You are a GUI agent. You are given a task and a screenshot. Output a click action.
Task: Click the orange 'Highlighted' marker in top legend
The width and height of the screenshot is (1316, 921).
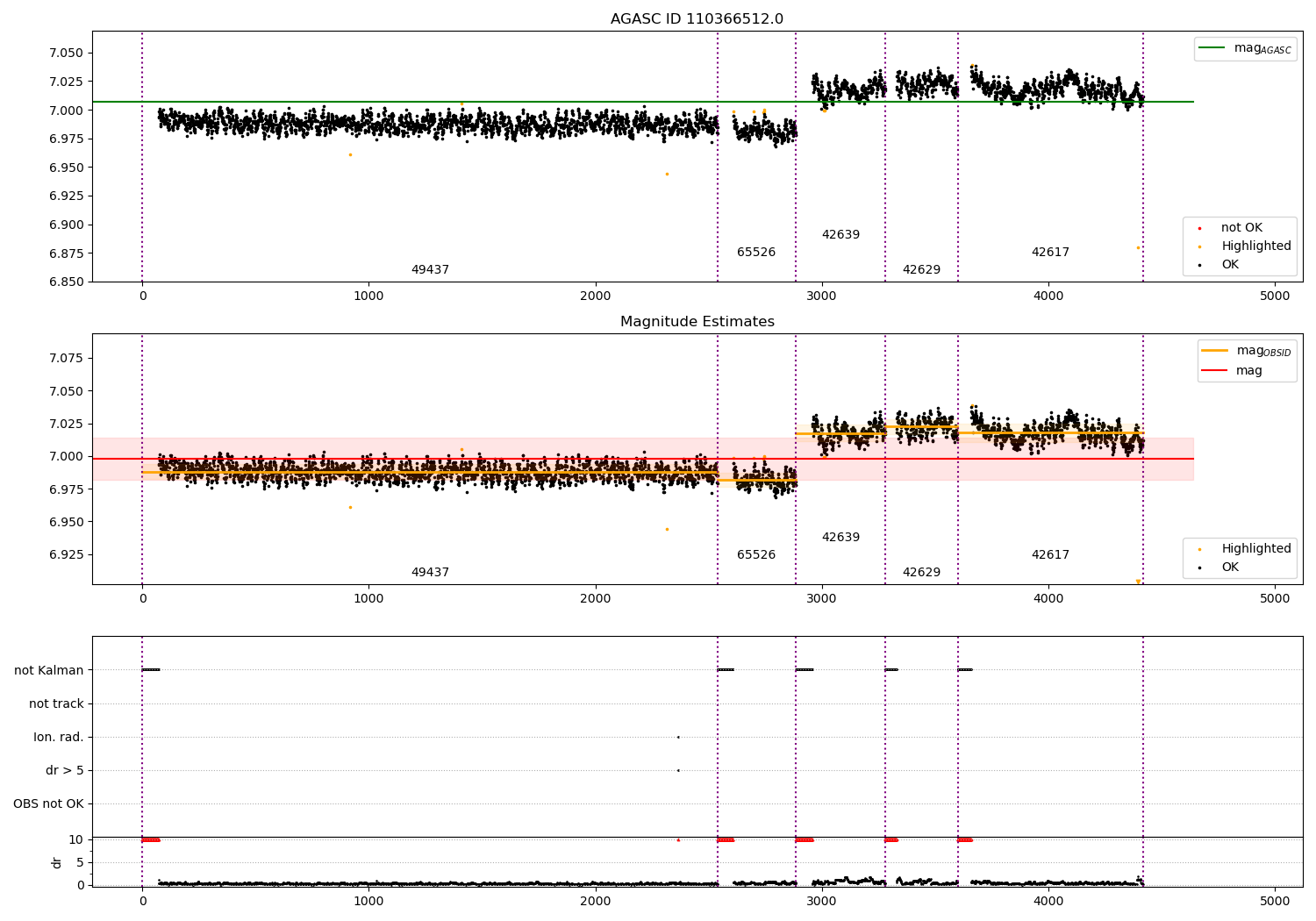tap(1199, 246)
